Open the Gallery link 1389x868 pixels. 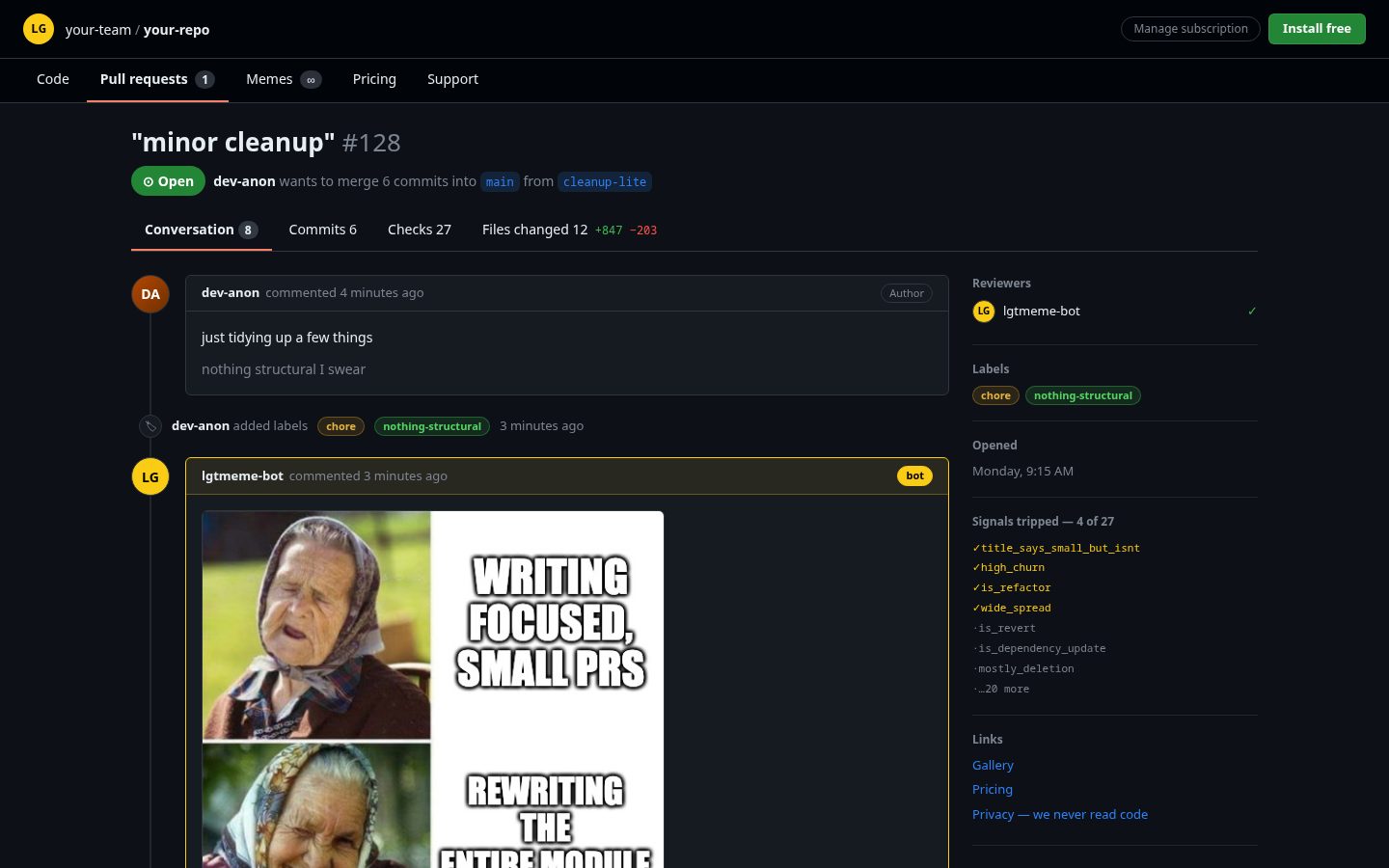(993, 765)
